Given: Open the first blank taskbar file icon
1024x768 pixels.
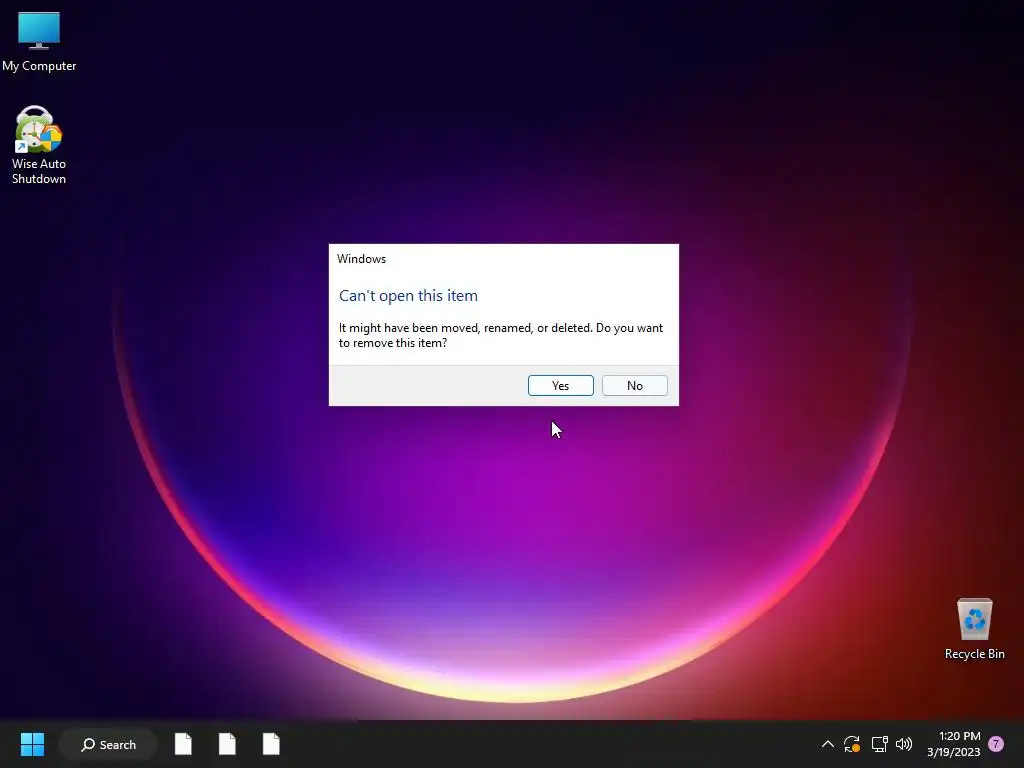Looking at the screenshot, I should tap(183, 744).
